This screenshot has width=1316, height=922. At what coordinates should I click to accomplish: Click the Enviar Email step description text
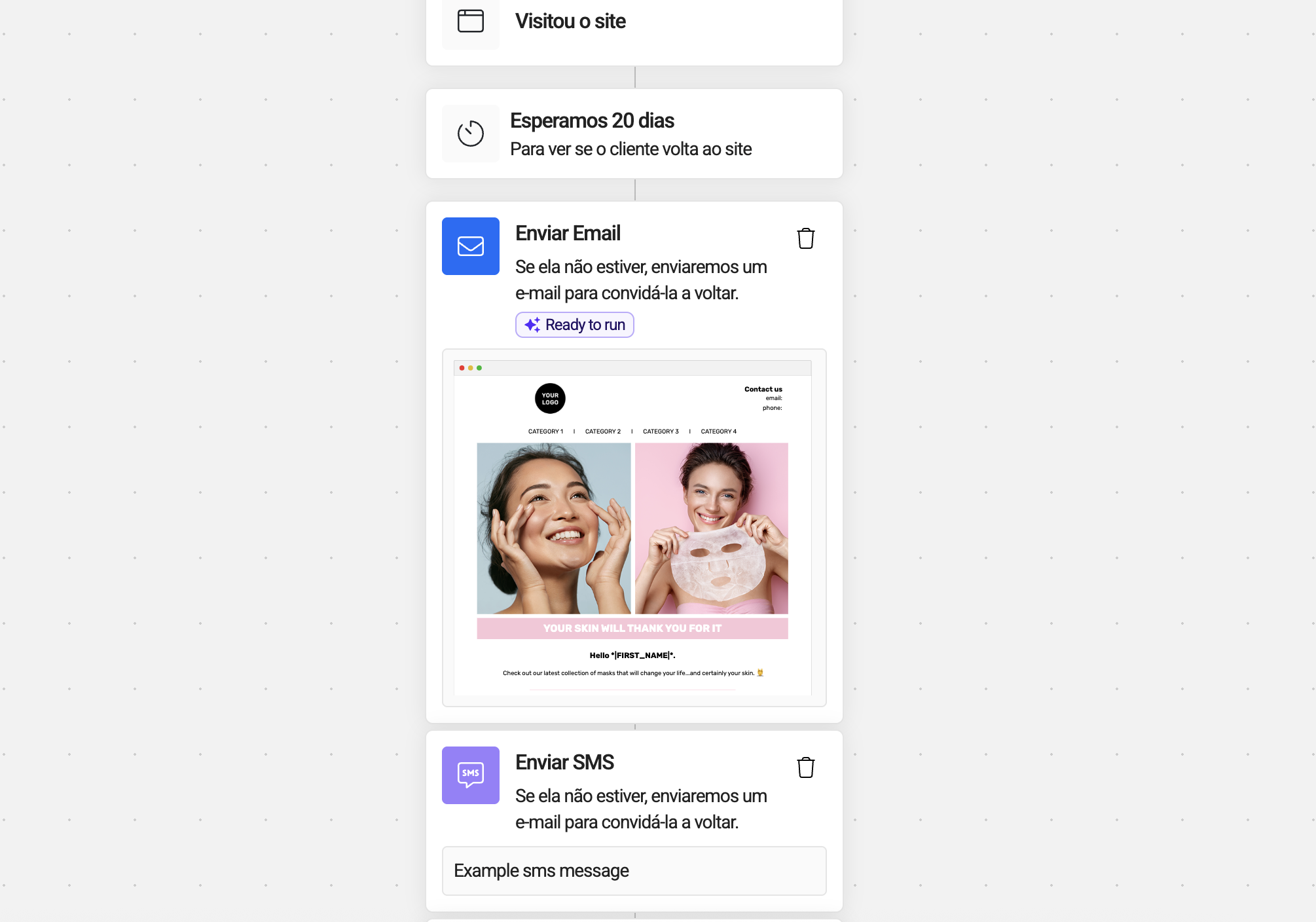[x=641, y=280]
